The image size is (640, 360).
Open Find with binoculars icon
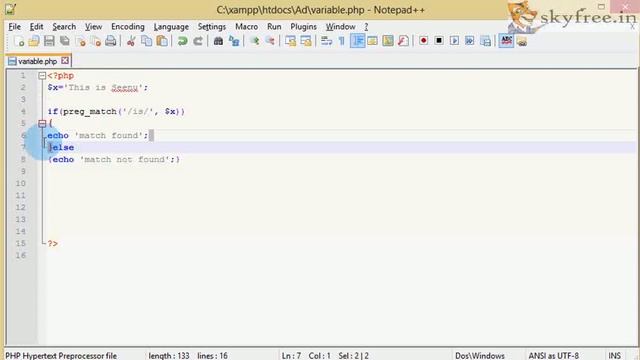[218, 41]
